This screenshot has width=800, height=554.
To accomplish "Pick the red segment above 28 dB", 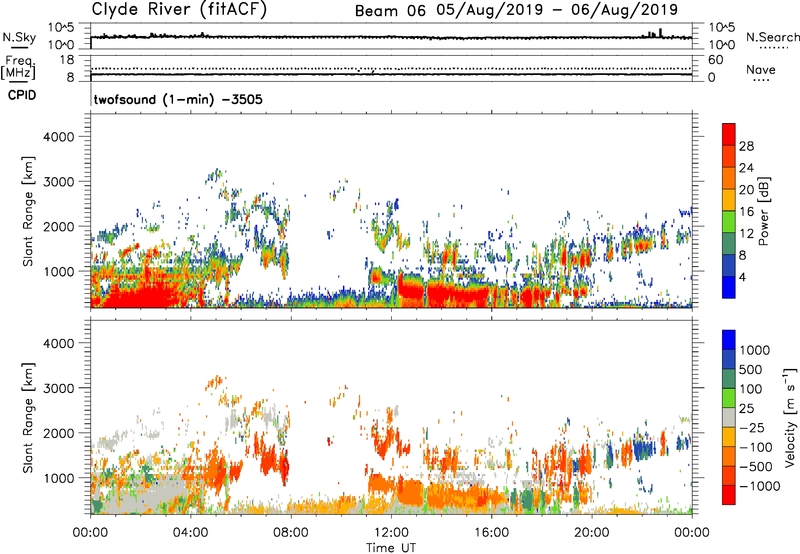I will 729,134.
